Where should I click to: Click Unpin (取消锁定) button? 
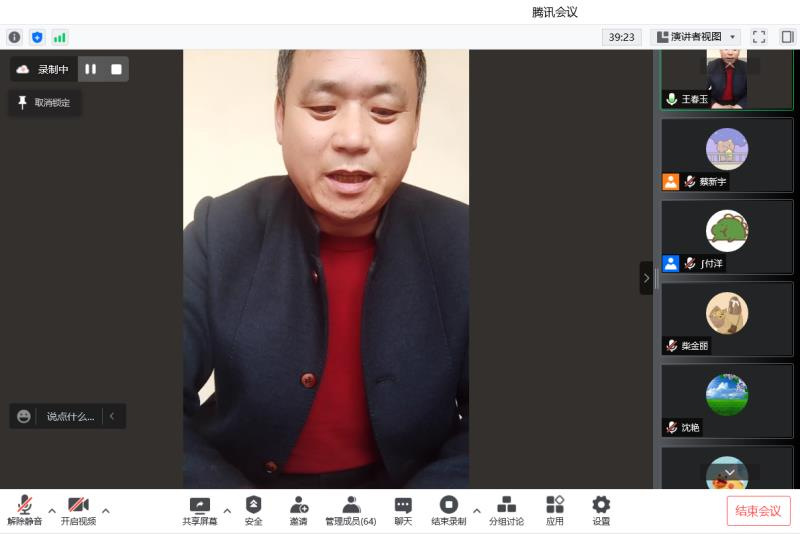coord(45,102)
